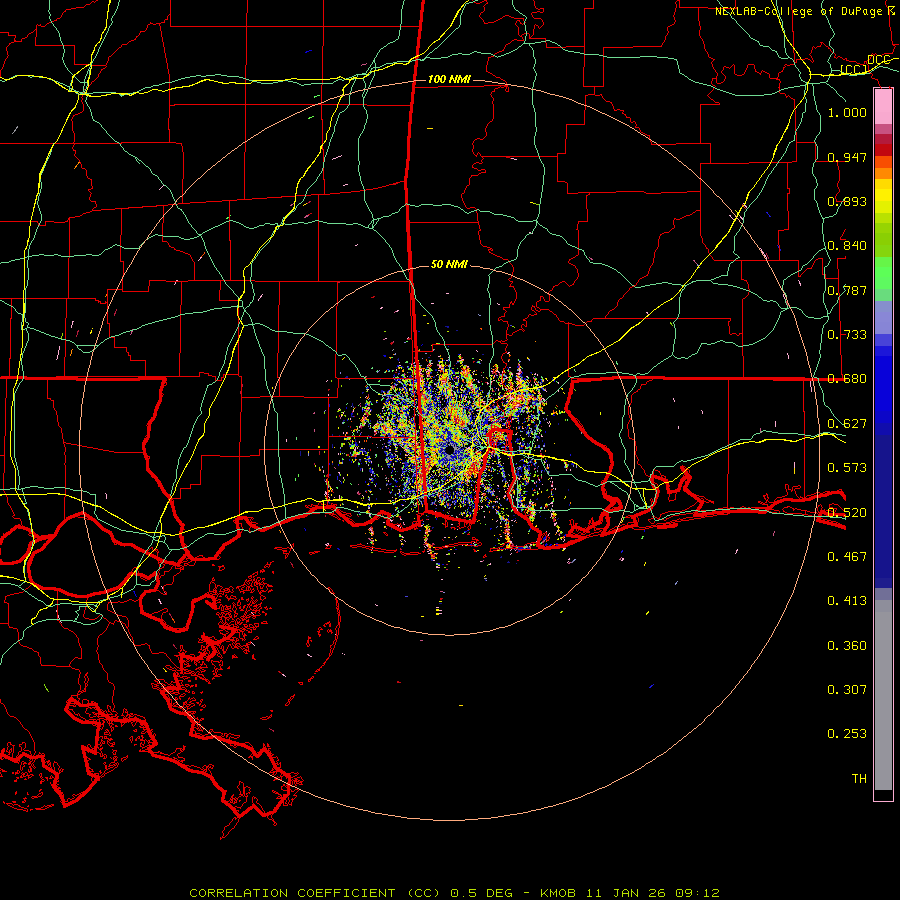The height and width of the screenshot is (900, 900).
Task: Click the DCC label above the color scale
Action: 878,60
